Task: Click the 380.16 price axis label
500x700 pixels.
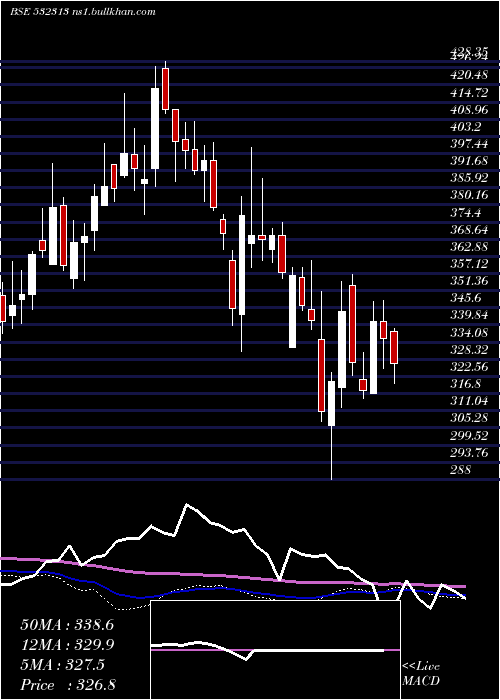Action: tap(468, 195)
